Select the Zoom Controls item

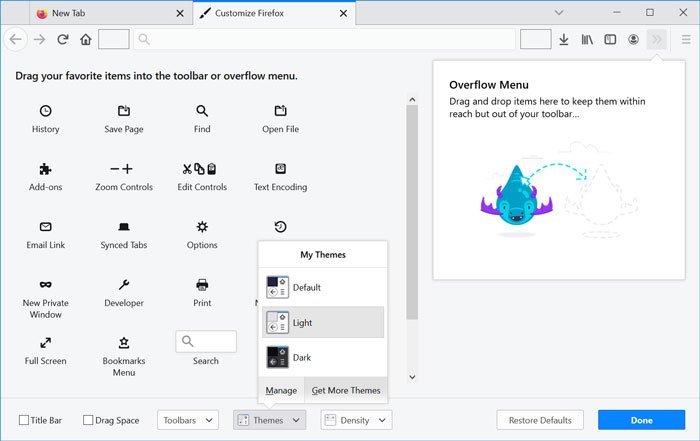click(124, 177)
